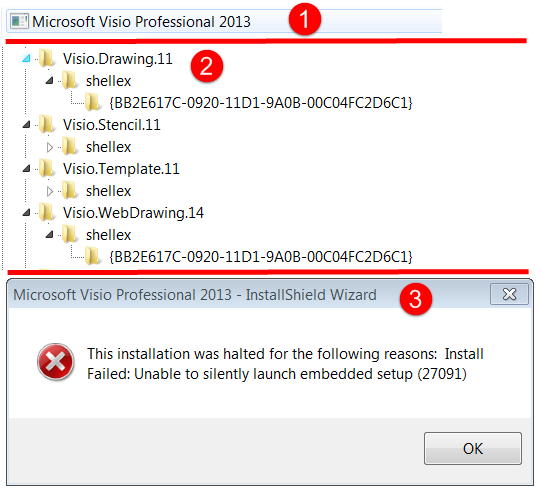Click the red error icon in the dialog
Viewport: 541px width, 493px height.
[x=56, y=362]
